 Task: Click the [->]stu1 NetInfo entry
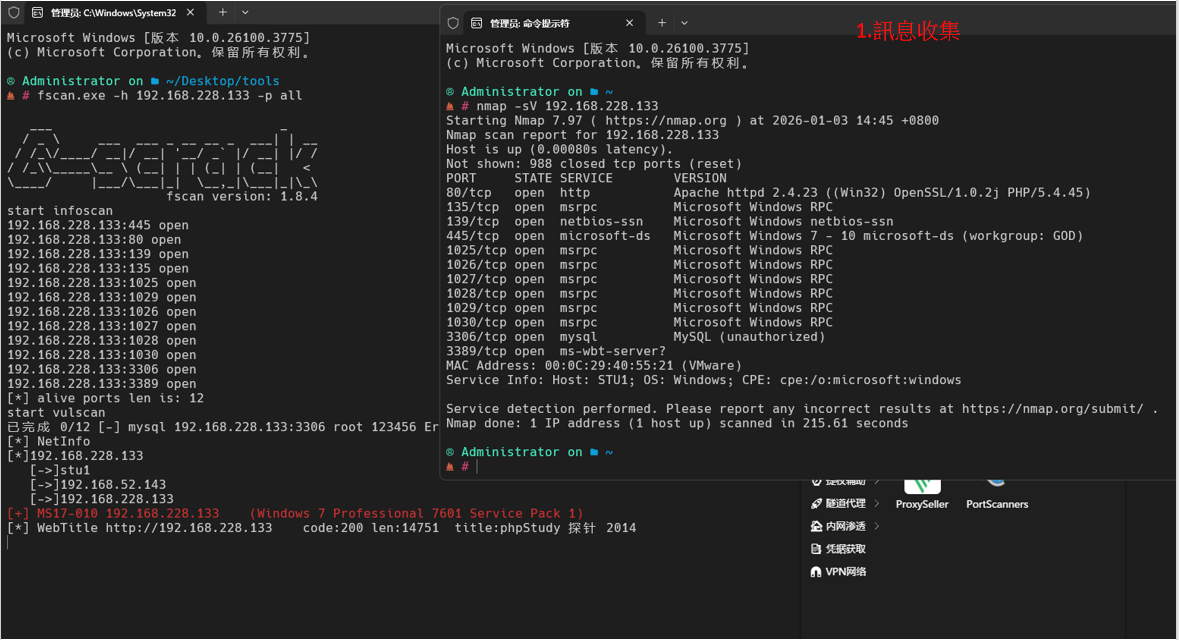(x=59, y=470)
